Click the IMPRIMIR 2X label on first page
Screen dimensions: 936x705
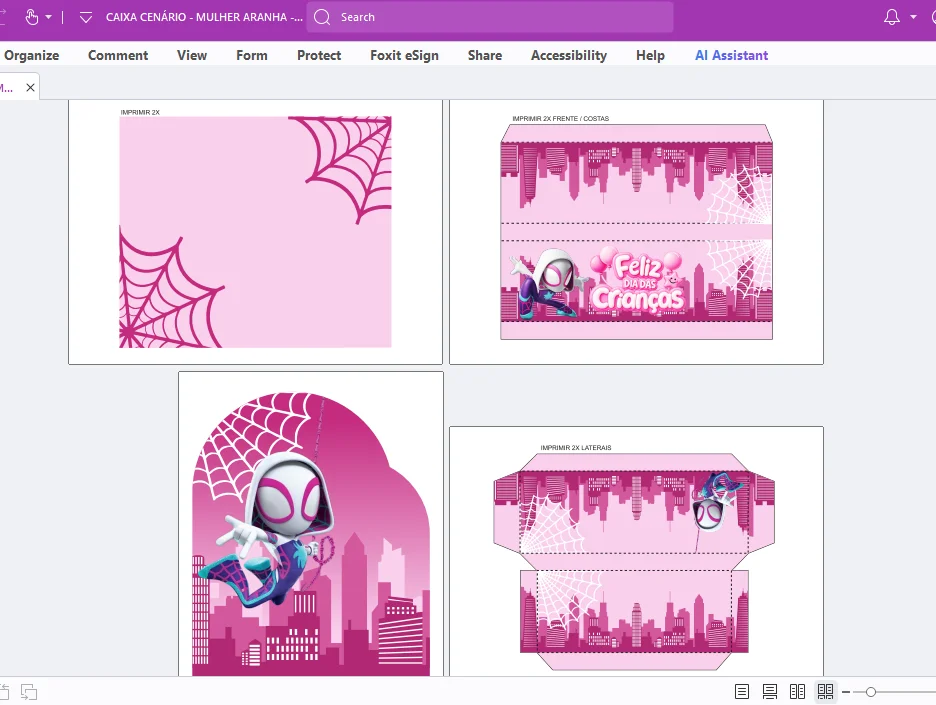[x=140, y=112]
